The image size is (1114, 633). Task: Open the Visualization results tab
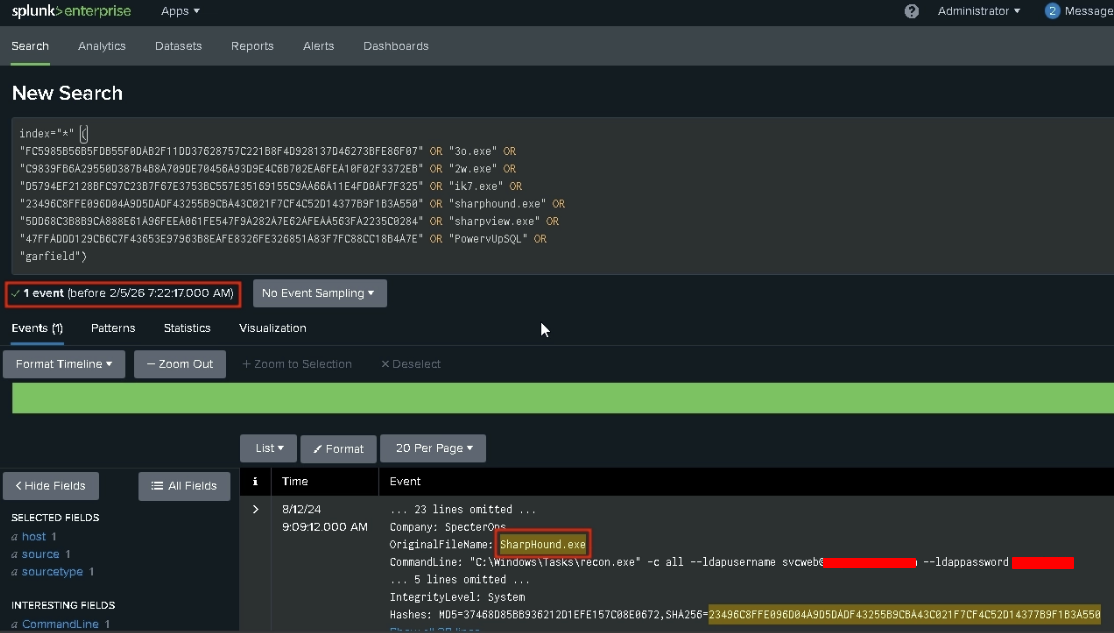click(x=273, y=328)
